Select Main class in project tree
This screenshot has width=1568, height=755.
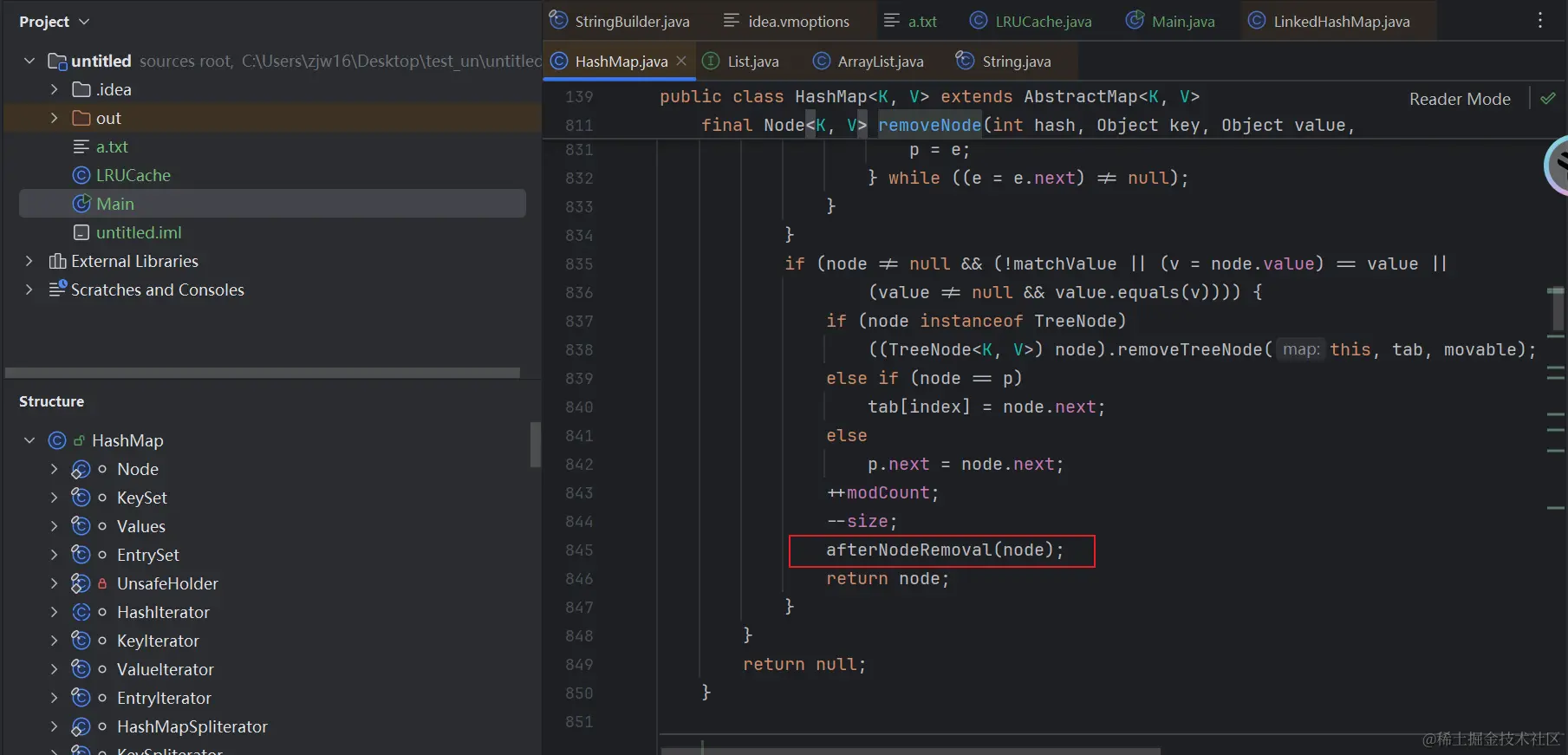tap(115, 204)
